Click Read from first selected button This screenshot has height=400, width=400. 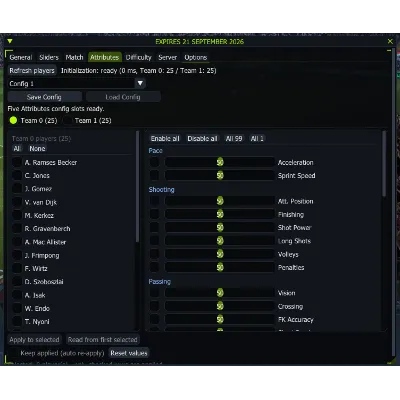coord(103,340)
